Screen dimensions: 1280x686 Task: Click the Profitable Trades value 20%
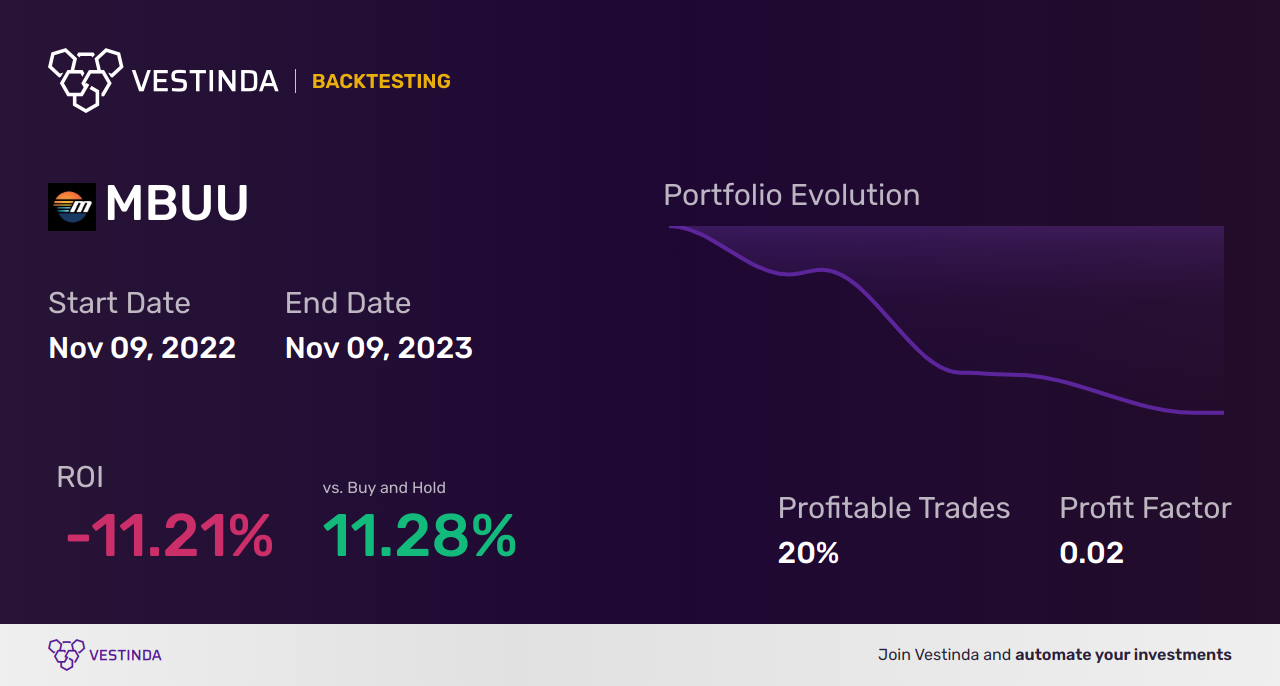tap(808, 552)
